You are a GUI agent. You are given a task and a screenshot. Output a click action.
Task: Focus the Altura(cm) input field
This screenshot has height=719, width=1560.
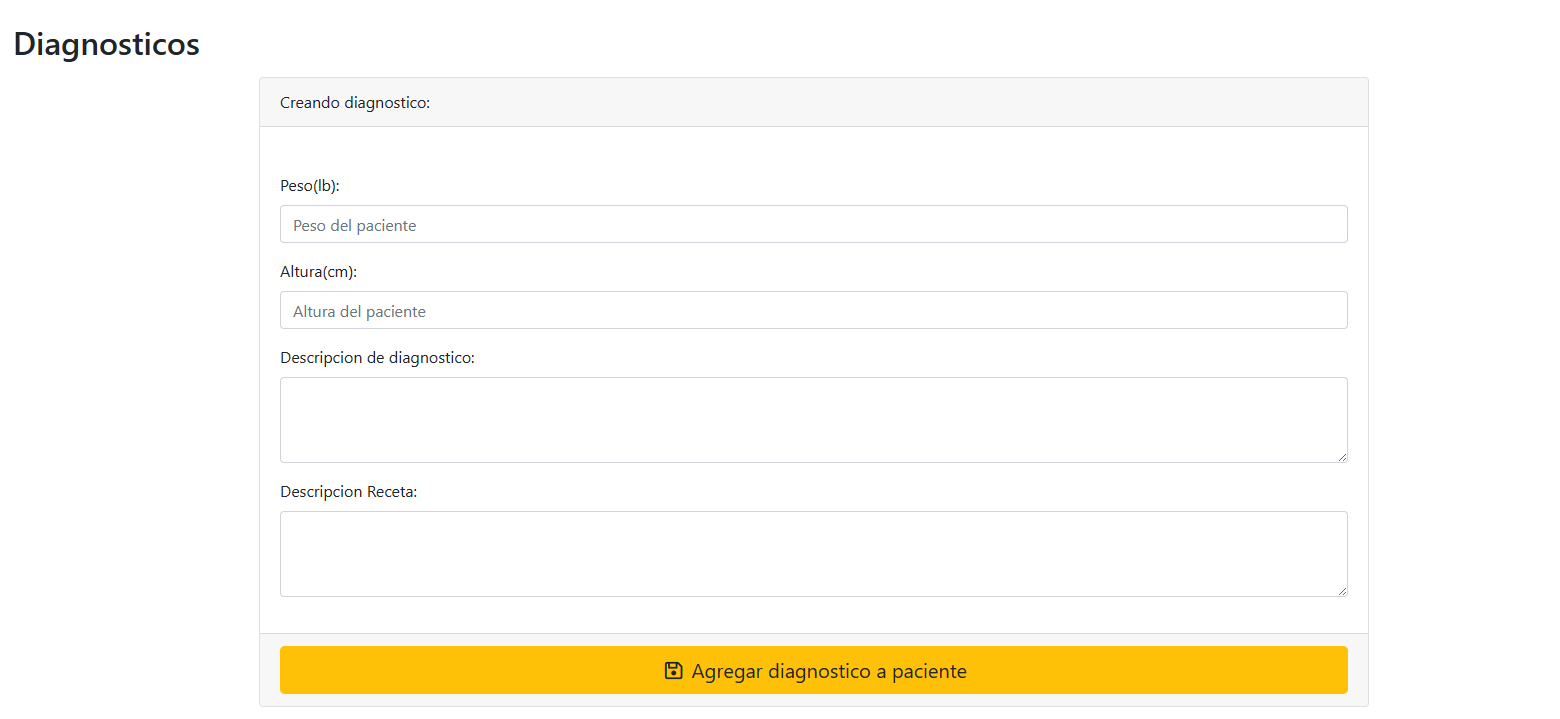(x=813, y=310)
